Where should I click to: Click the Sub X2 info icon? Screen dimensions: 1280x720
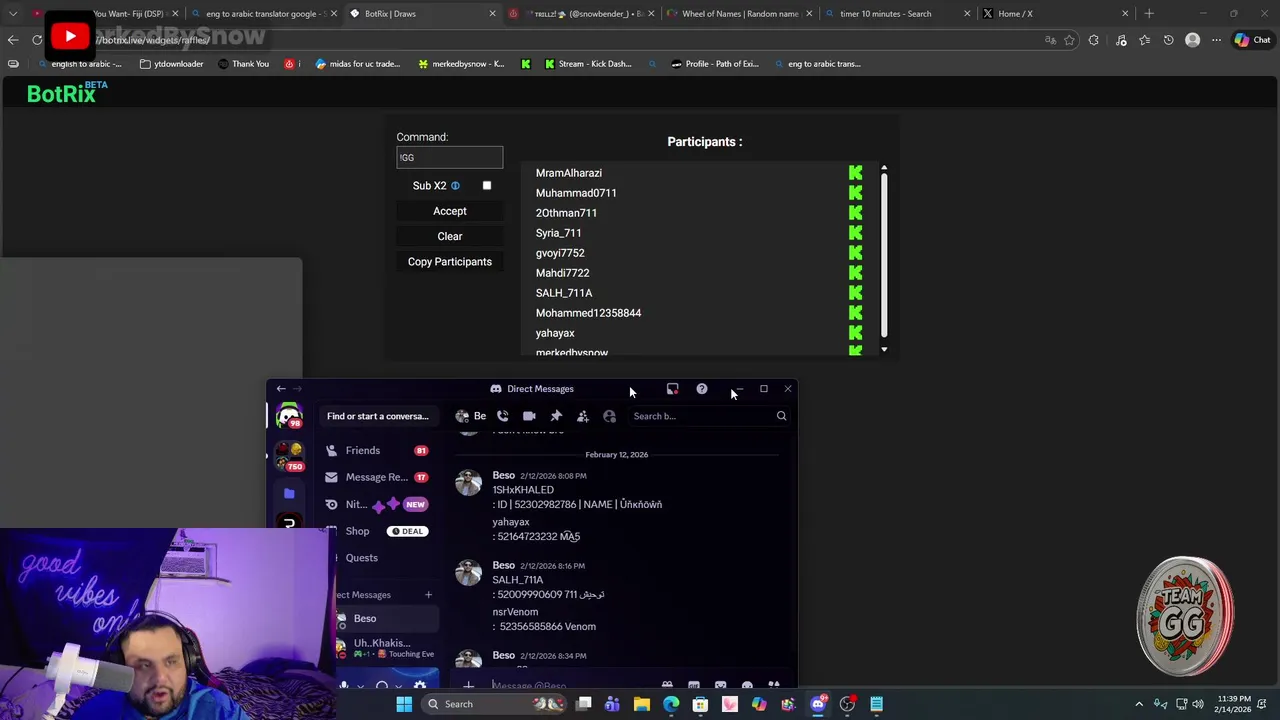coord(455,186)
